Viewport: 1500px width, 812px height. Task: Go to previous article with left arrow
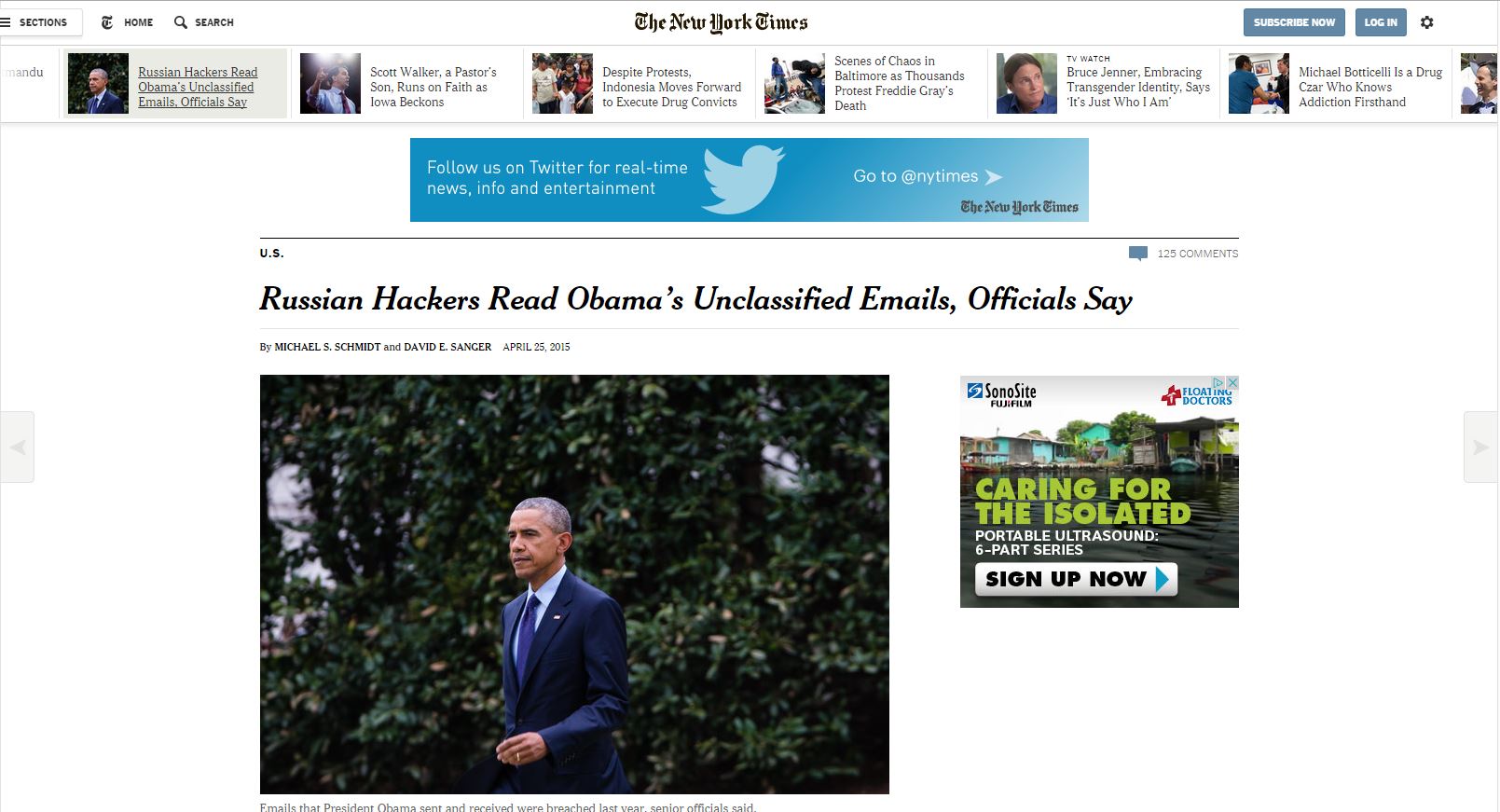point(17,447)
